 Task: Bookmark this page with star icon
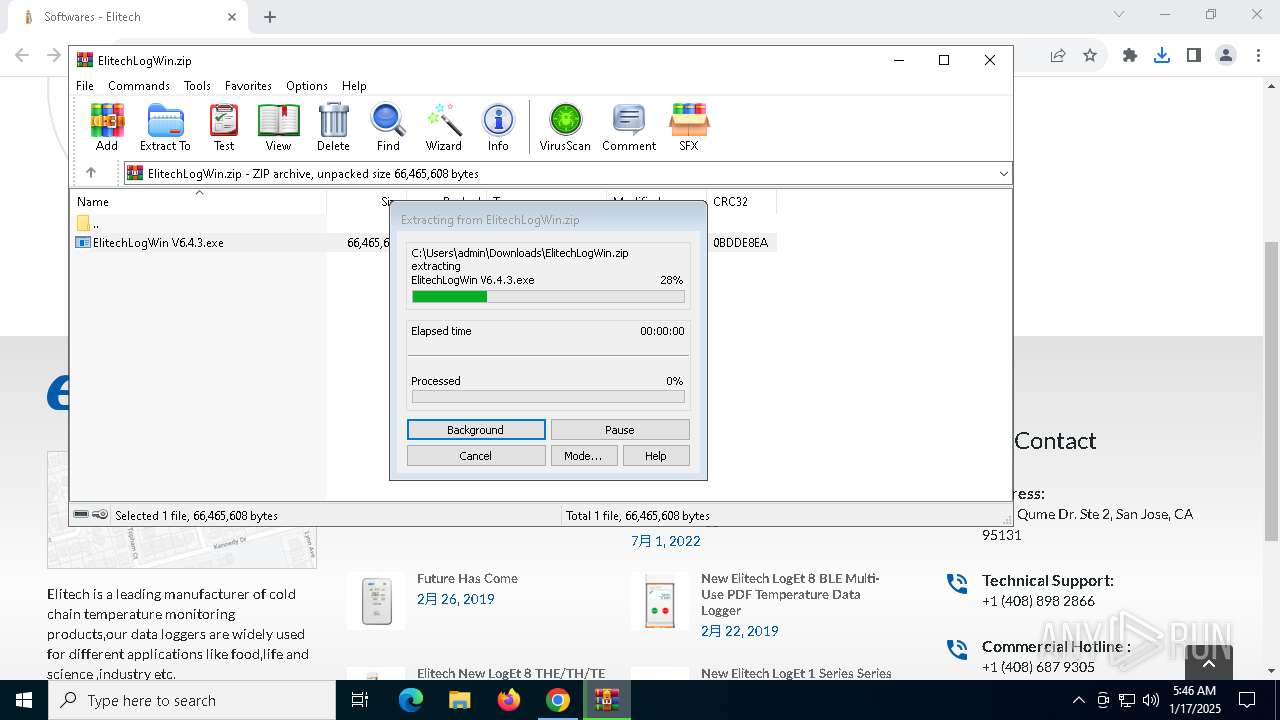1090,56
